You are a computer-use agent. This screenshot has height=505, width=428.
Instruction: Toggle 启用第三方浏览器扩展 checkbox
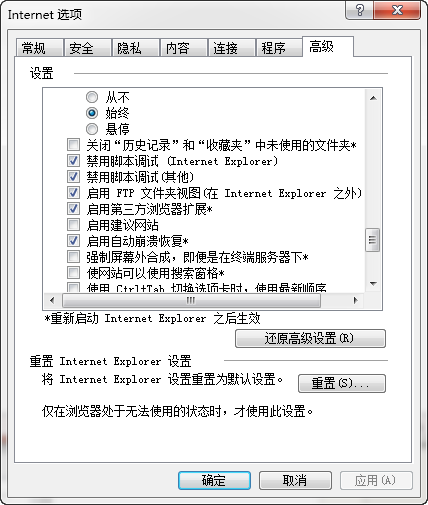tap(73, 209)
